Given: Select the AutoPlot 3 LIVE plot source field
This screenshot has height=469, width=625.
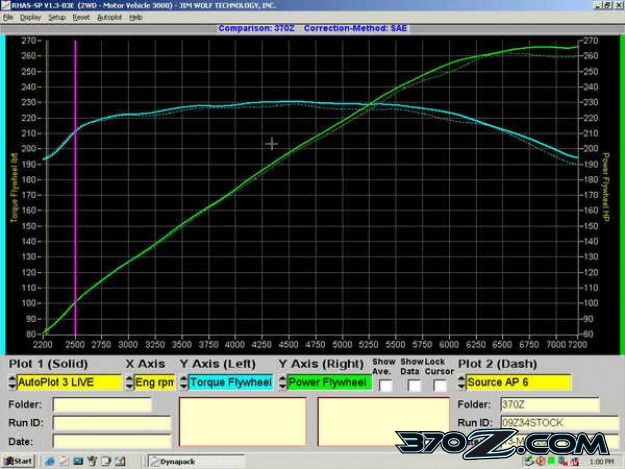Looking at the screenshot, I should click(x=69, y=383).
